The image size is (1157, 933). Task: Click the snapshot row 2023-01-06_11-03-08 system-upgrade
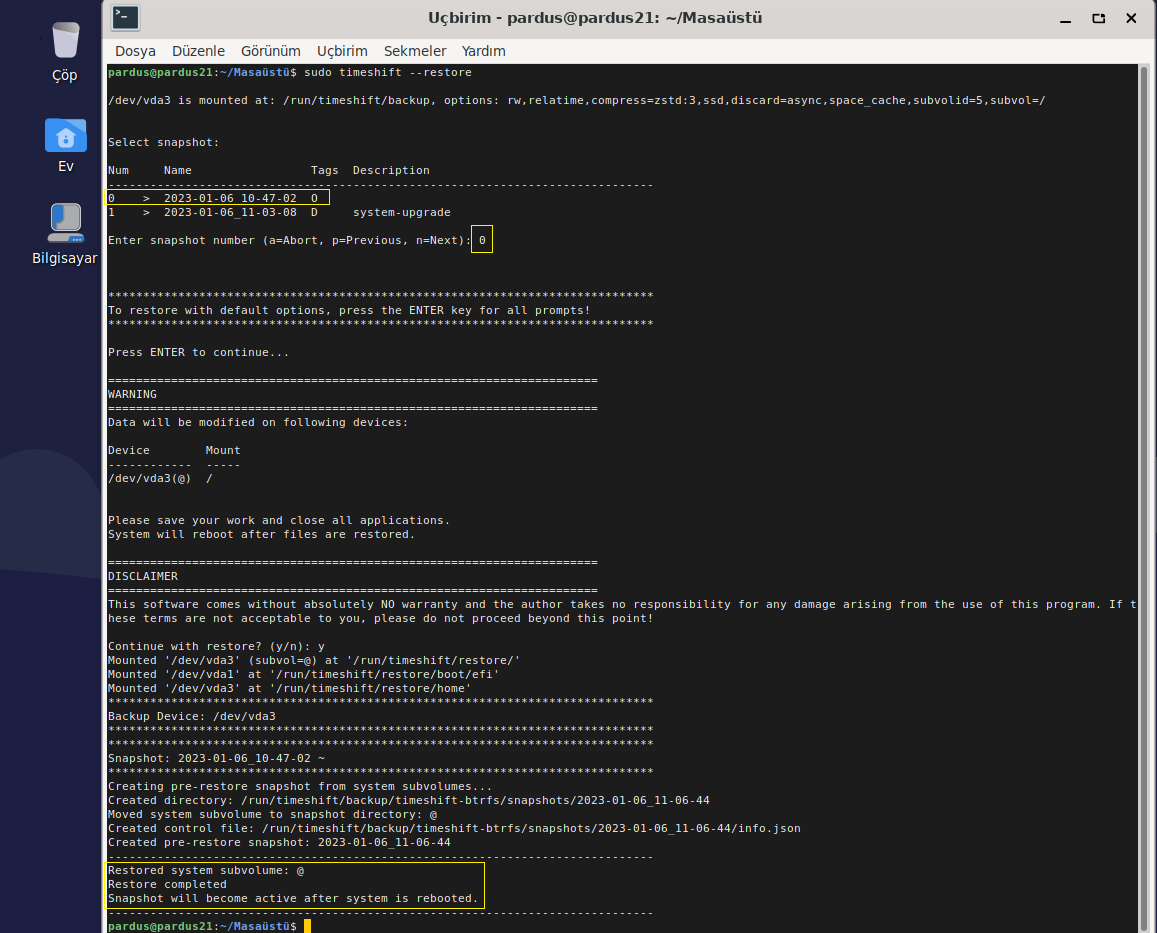click(x=279, y=212)
